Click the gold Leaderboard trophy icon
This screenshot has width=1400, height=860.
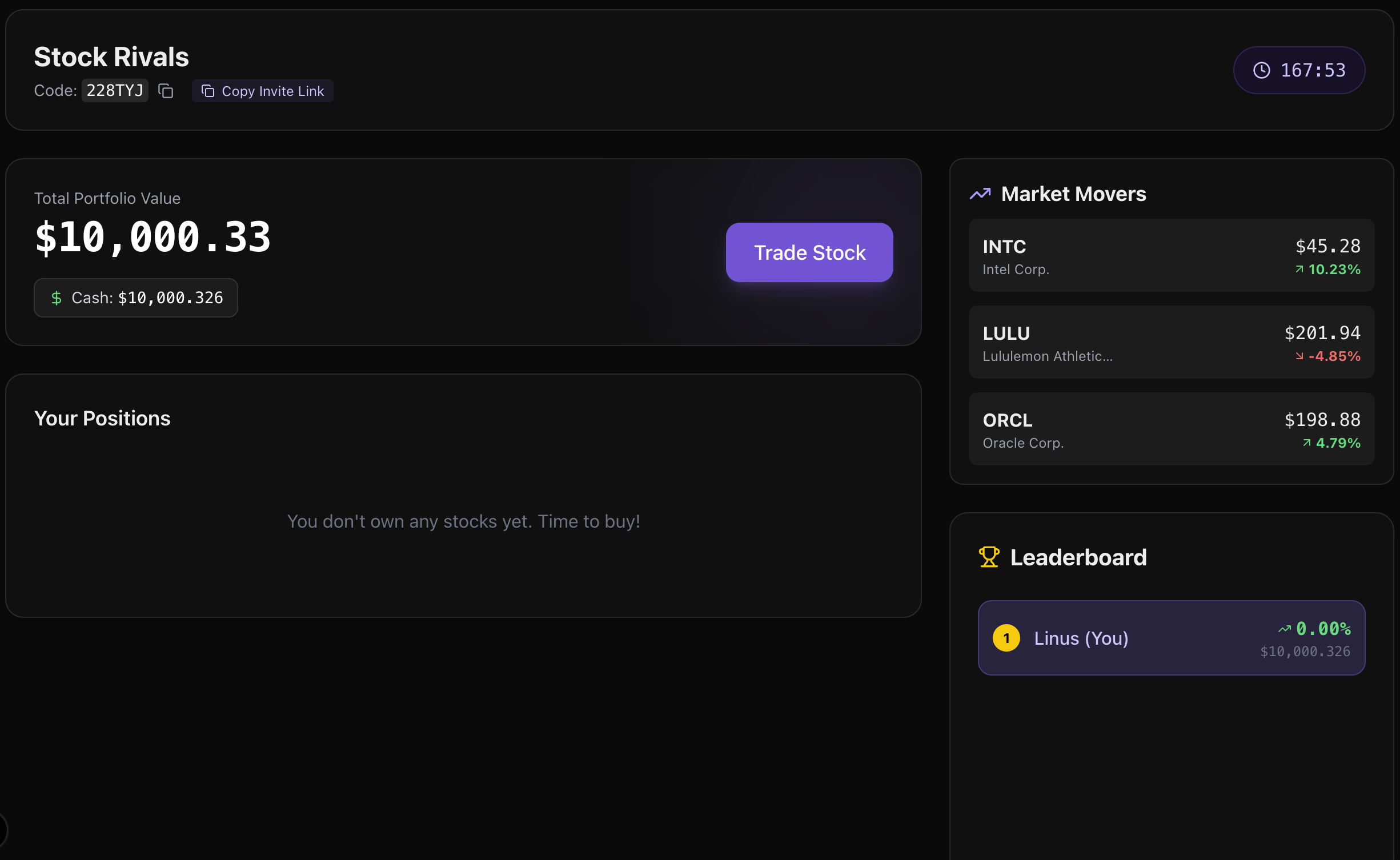pos(989,557)
